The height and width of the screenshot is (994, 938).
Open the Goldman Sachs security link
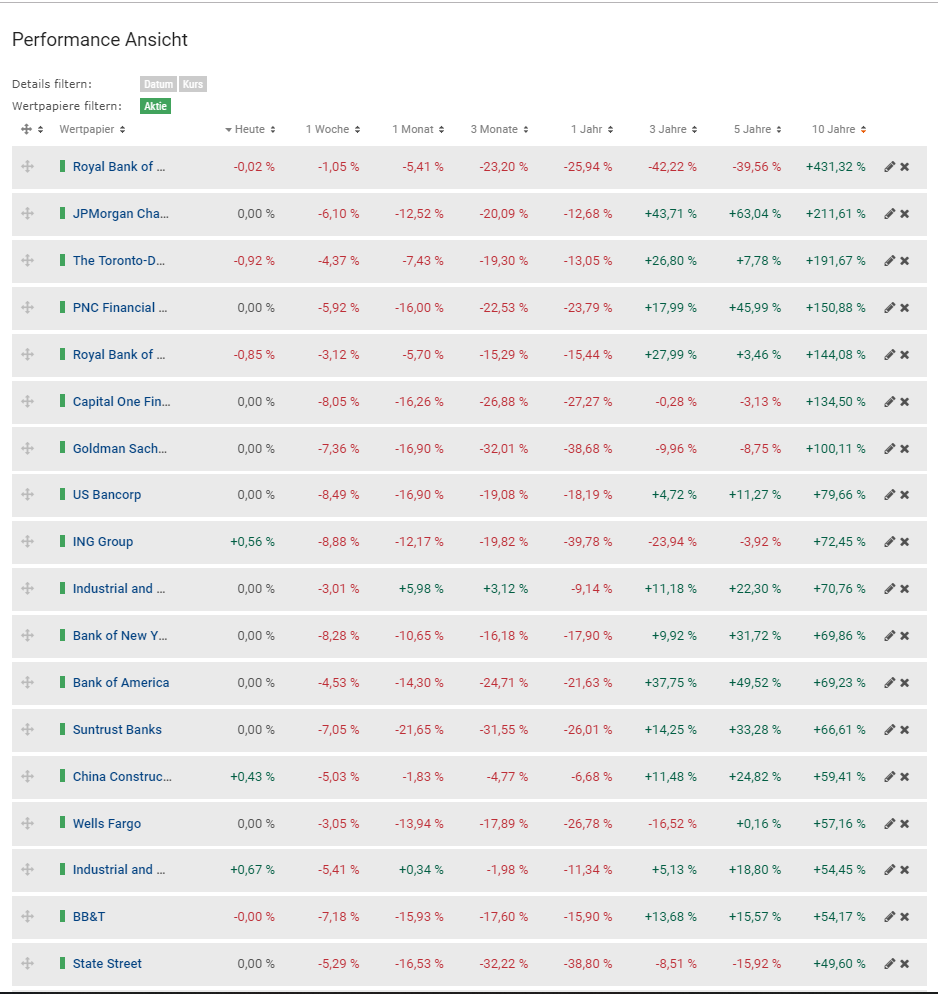[x=120, y=449]
